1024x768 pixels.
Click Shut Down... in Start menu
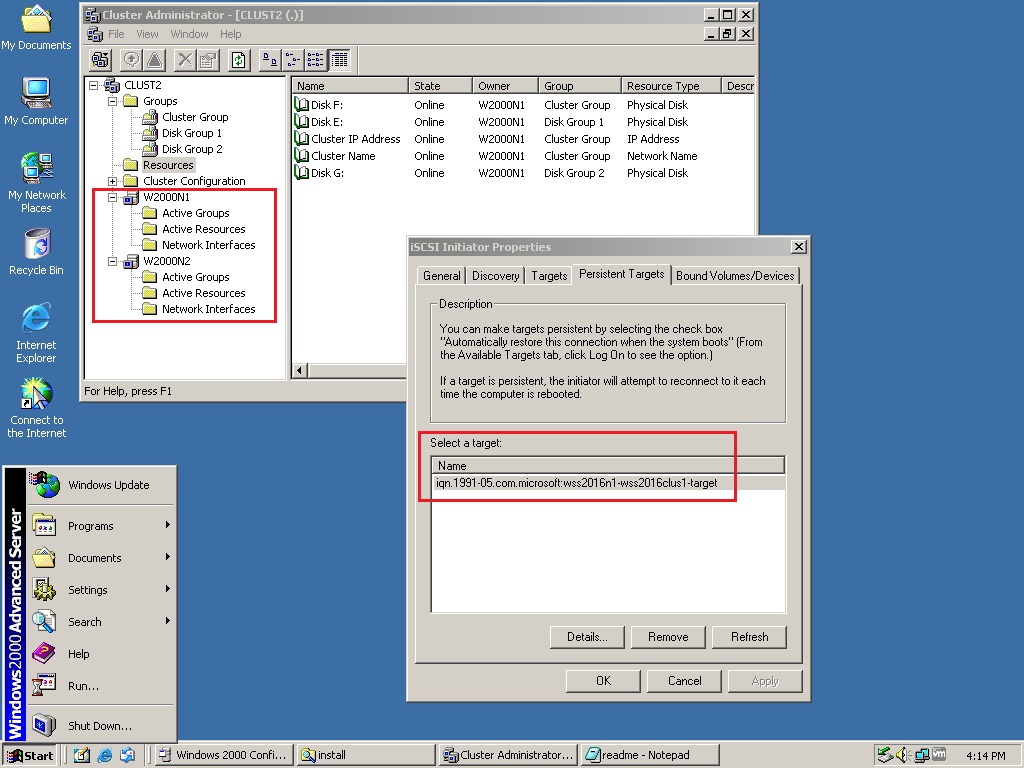coord(100,726)
